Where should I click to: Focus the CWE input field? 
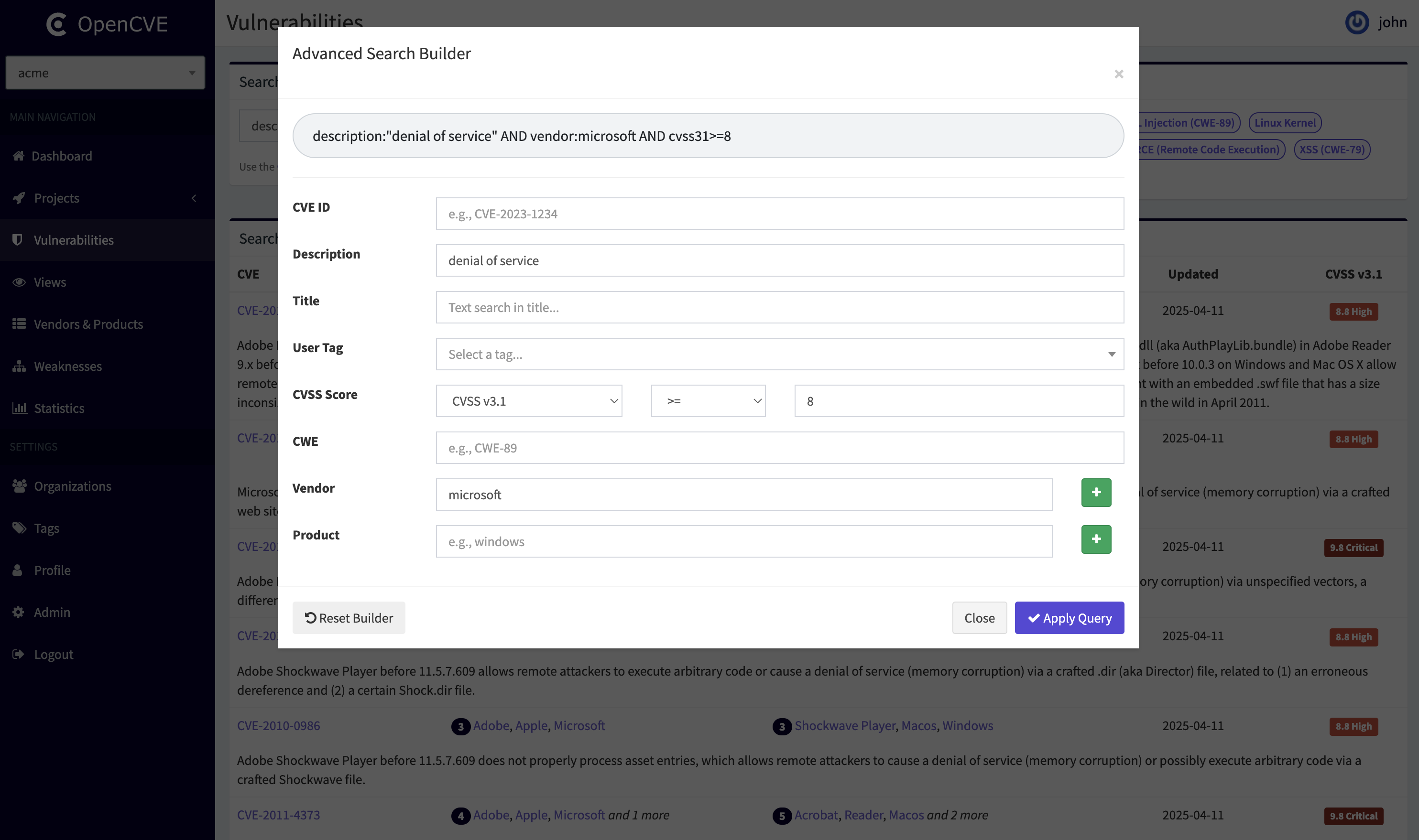tap(779, 448)
